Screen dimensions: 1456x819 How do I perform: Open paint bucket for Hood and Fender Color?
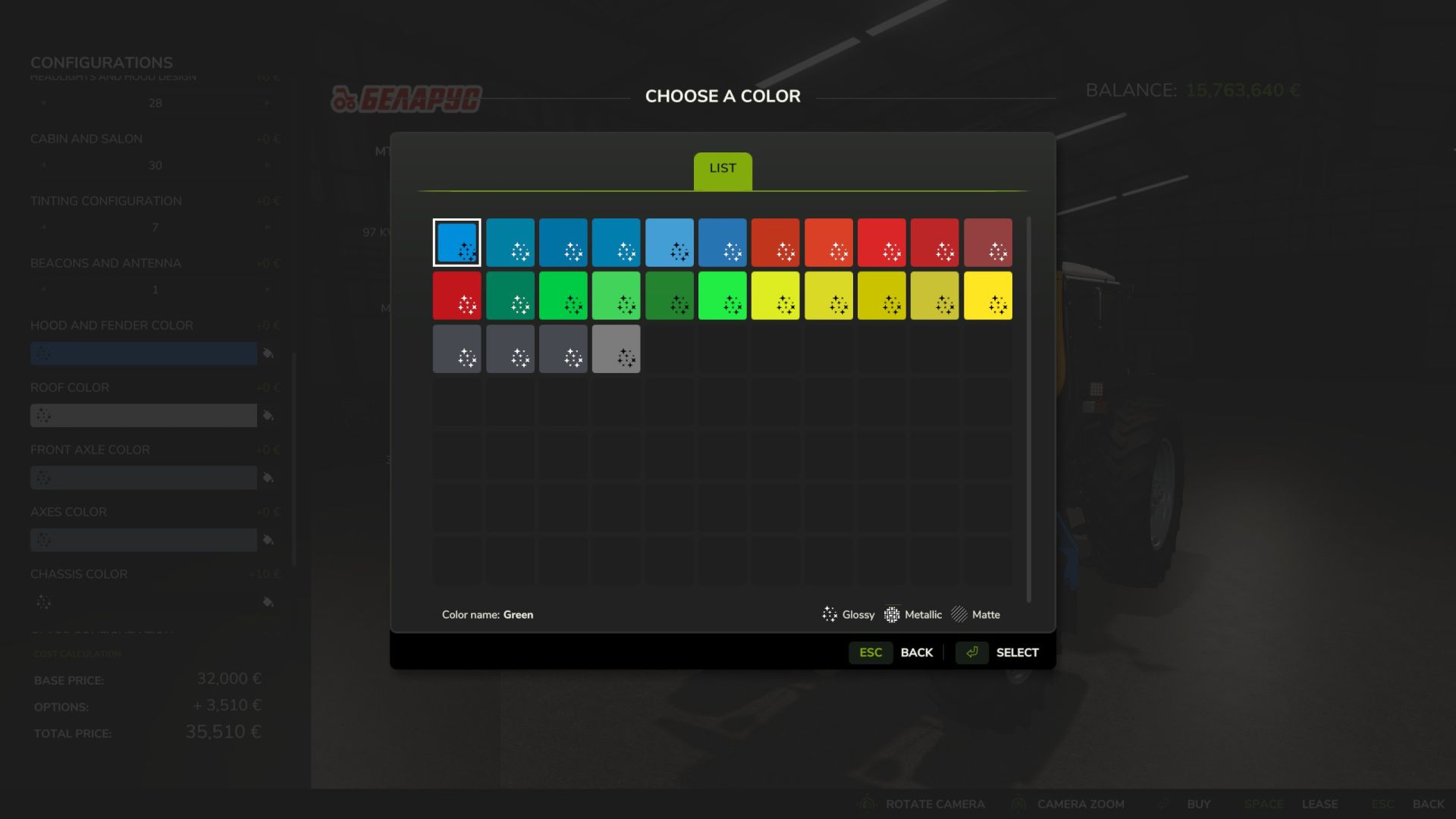[268, 353]
